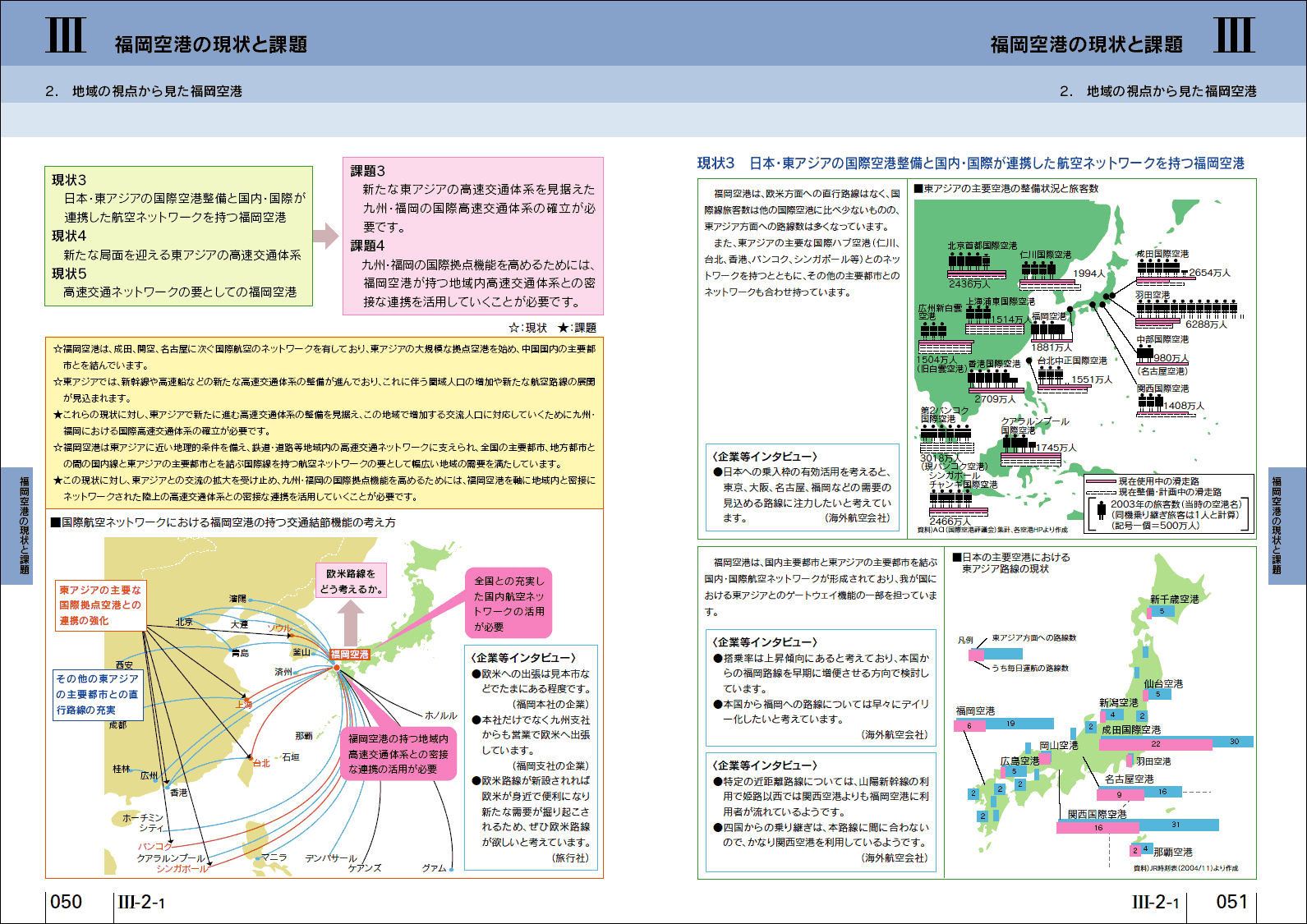
Task: Click the 済州 label on the route map
Action: click(283, 672)
